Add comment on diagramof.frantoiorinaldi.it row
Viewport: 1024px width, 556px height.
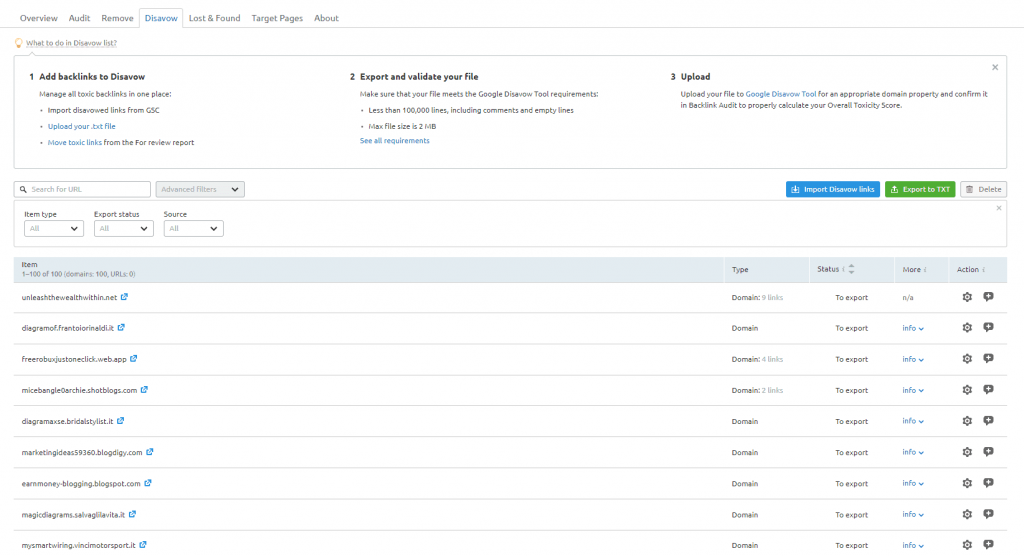[989, 327]
